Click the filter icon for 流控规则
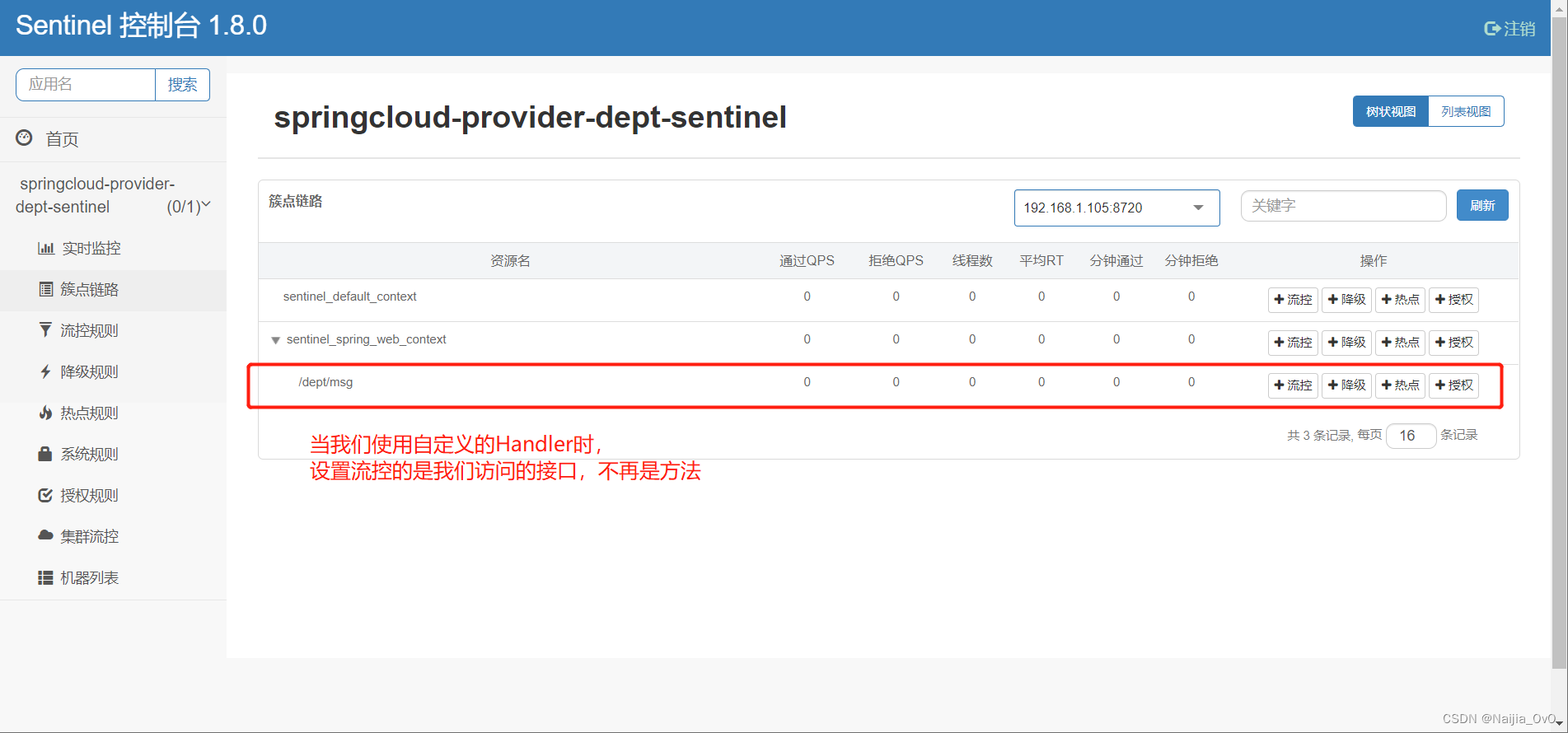1568x733 pixels. [x=45, y=330]
